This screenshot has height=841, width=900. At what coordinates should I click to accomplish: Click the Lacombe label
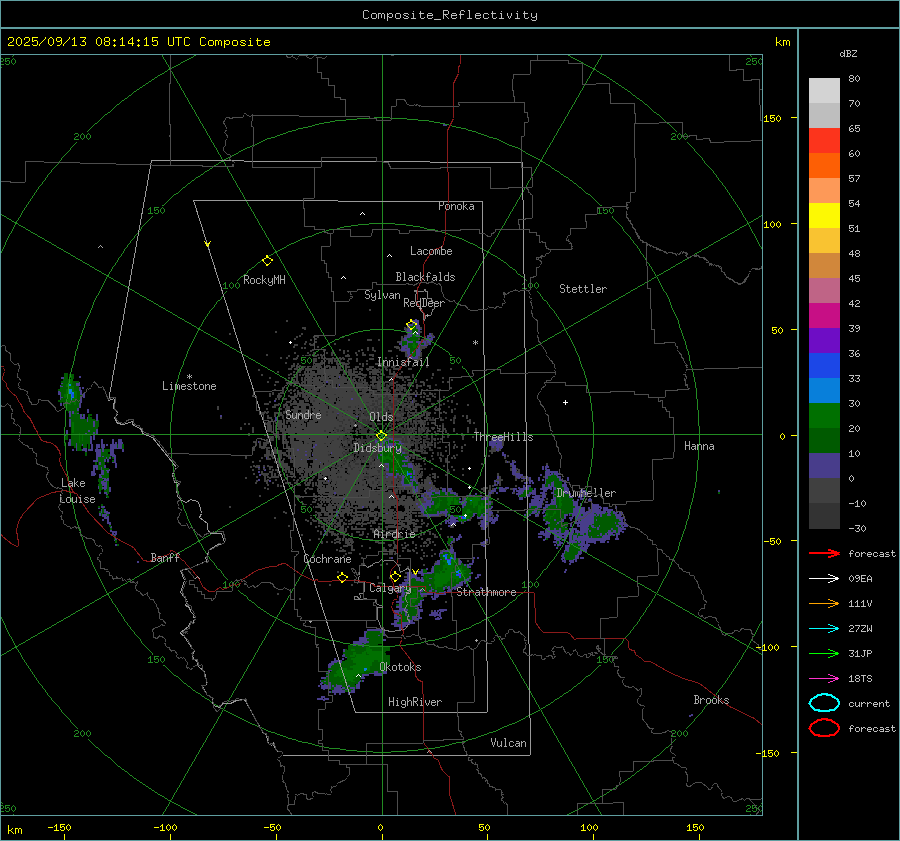pyautogui.click(x=431, y=251)
